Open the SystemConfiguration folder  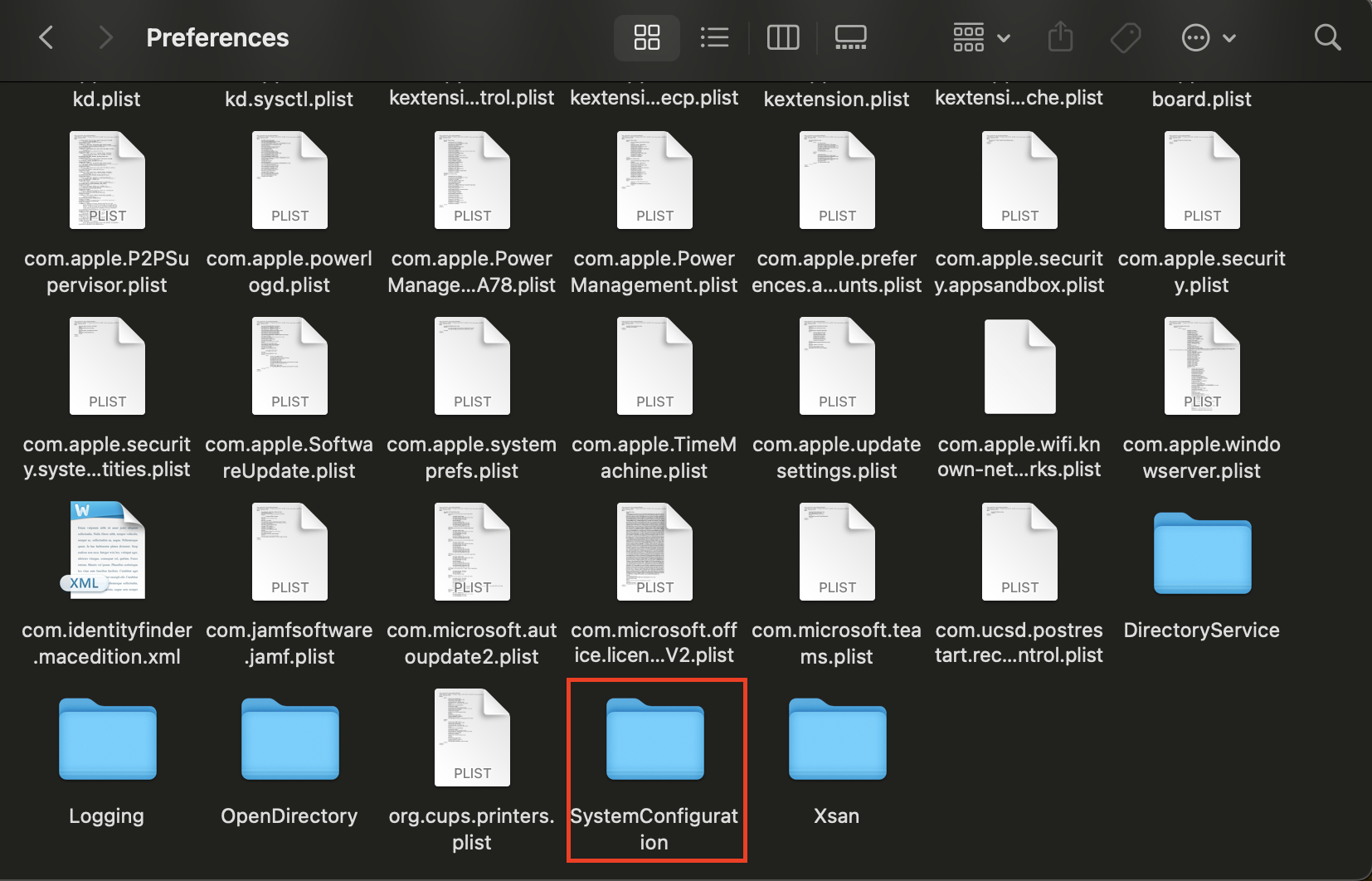click(655, 738)
